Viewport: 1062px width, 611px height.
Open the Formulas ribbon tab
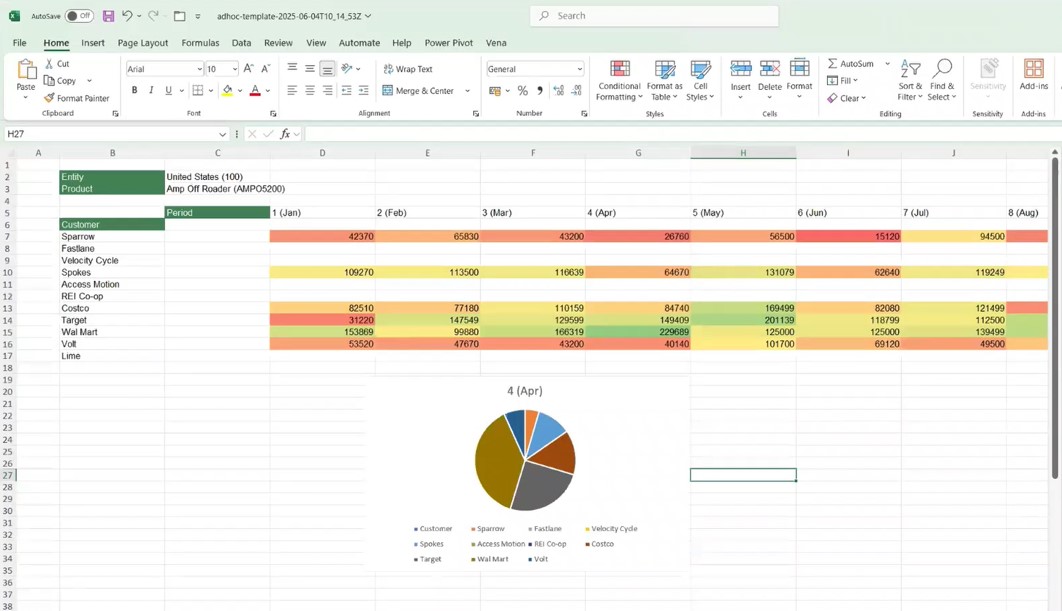coord(200,43)
